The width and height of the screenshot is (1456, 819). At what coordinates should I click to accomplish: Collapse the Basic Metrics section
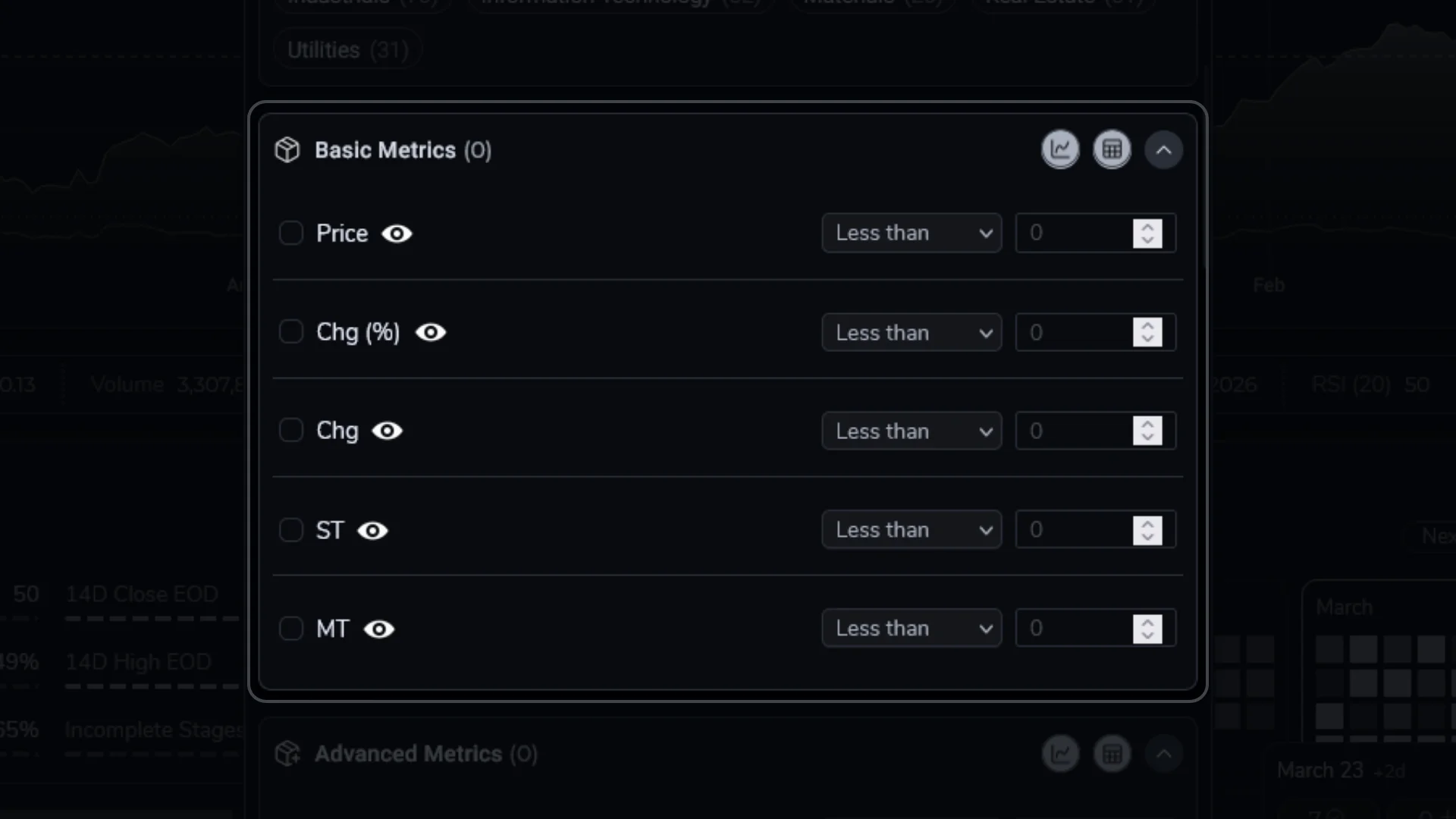1164,149
